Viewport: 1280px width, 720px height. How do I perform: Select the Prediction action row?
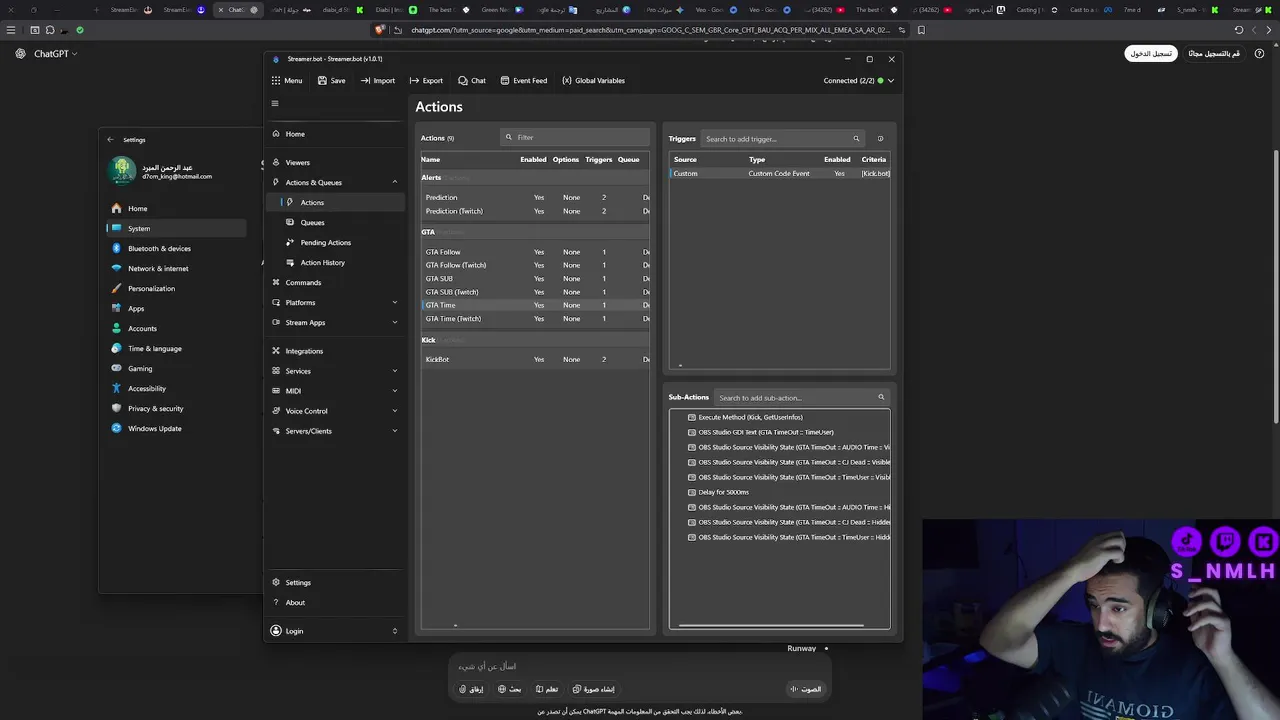535,197
